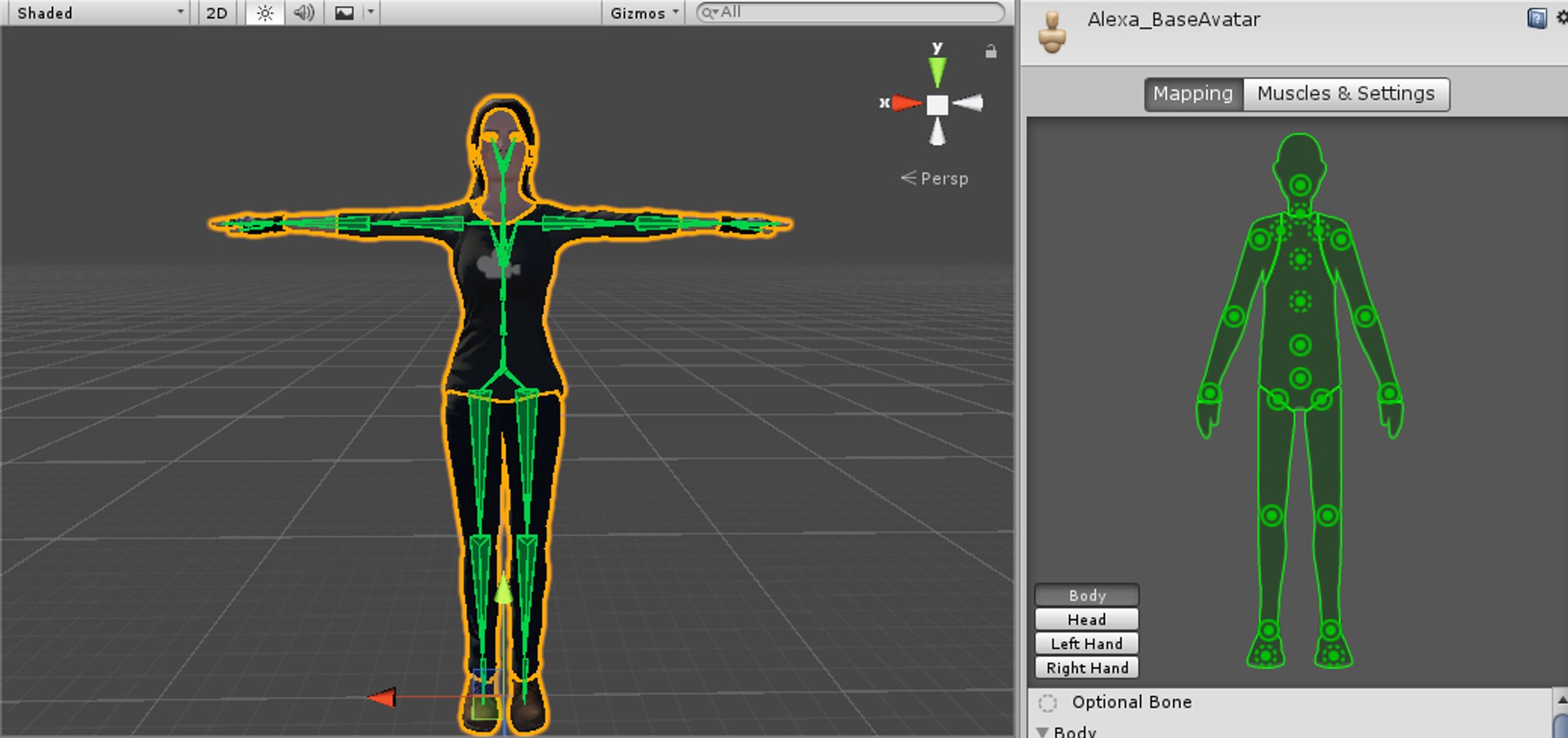Collapse the Body foldout triangle in inspector
This screenshot has width=1568, height=738.
tap(1042, 731)
